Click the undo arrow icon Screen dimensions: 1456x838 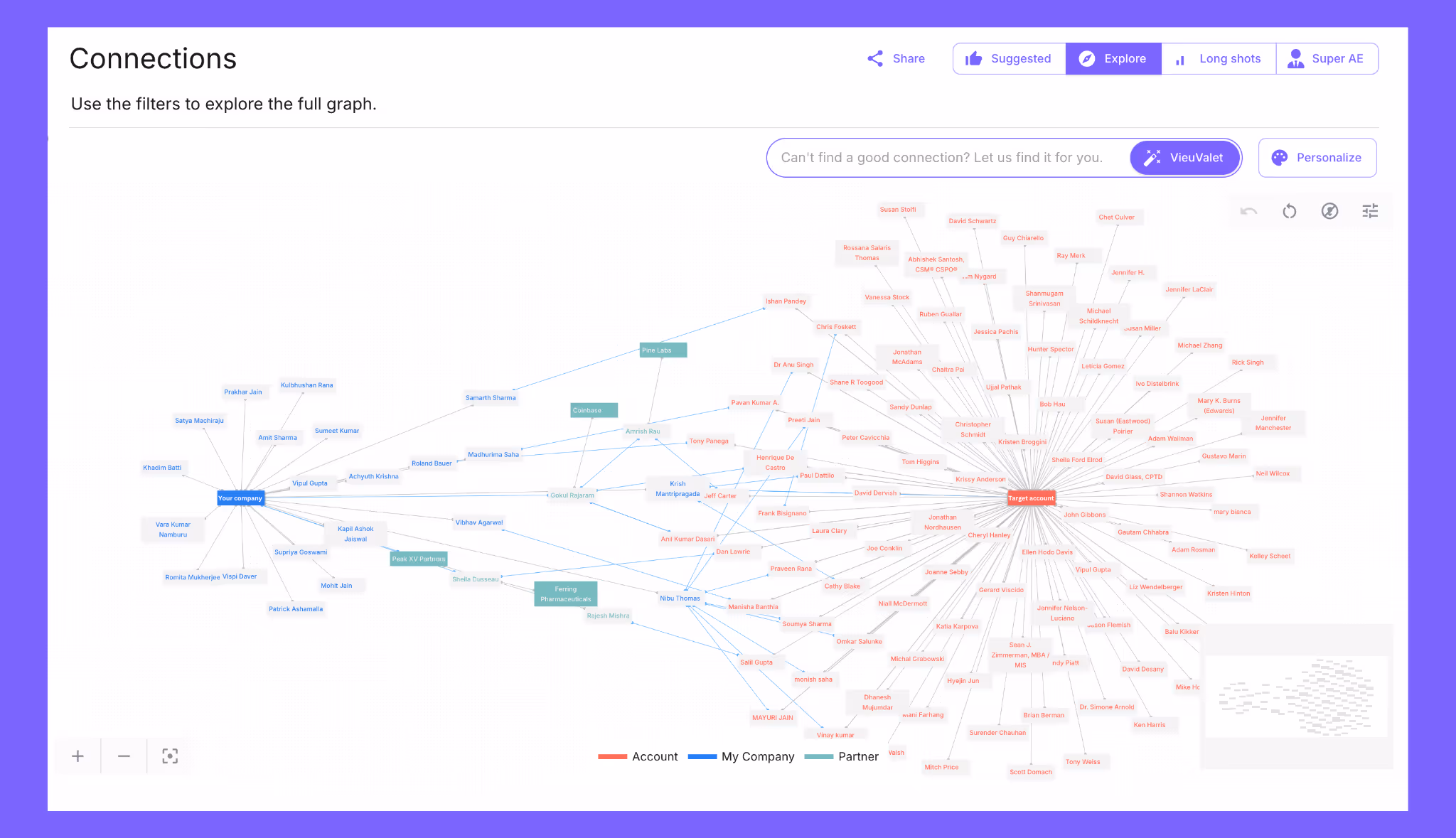(x=1248, y=211)
